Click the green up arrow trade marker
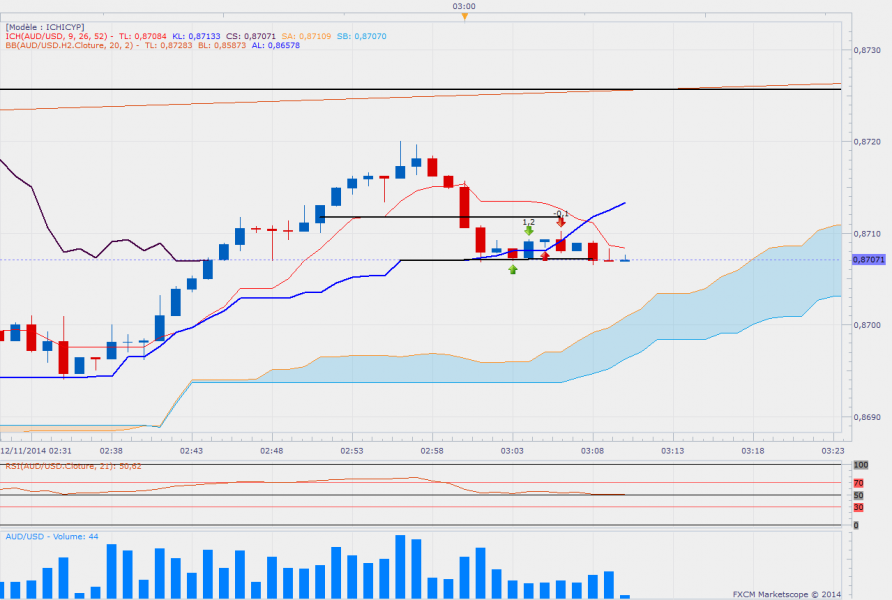Screen dimensions: 892x600 (x=513, y=270)
